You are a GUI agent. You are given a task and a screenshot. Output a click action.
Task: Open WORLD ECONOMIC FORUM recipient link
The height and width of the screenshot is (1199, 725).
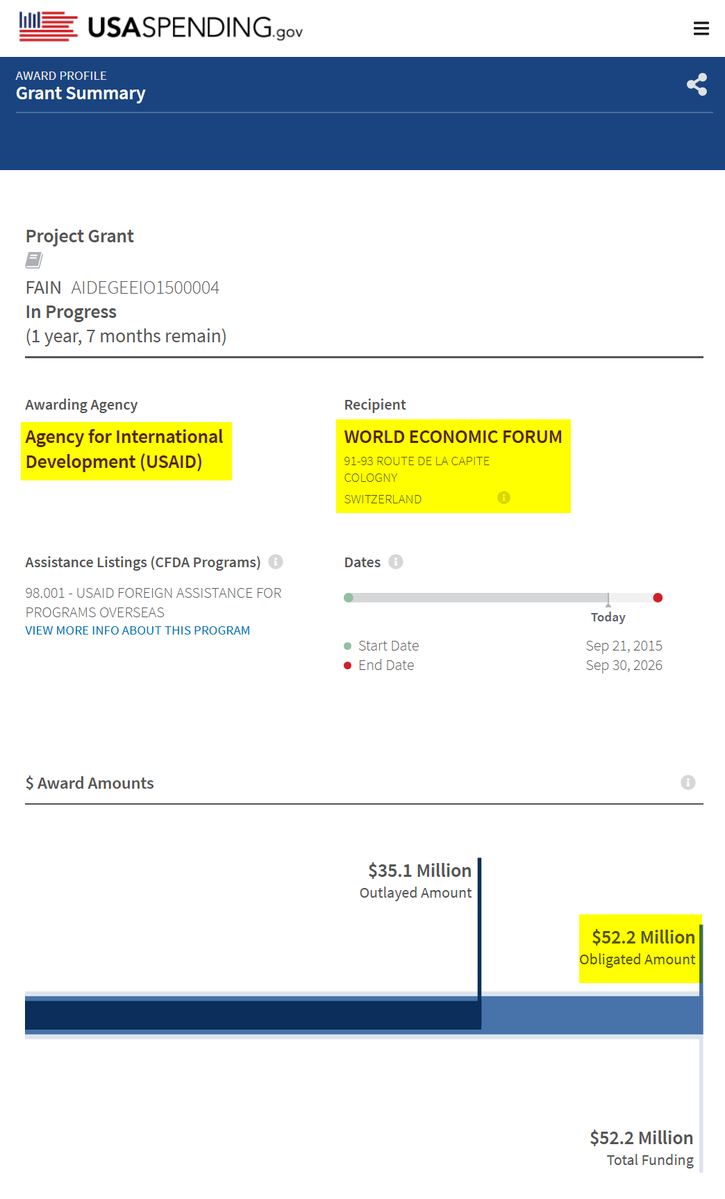[x=453, y=436]
